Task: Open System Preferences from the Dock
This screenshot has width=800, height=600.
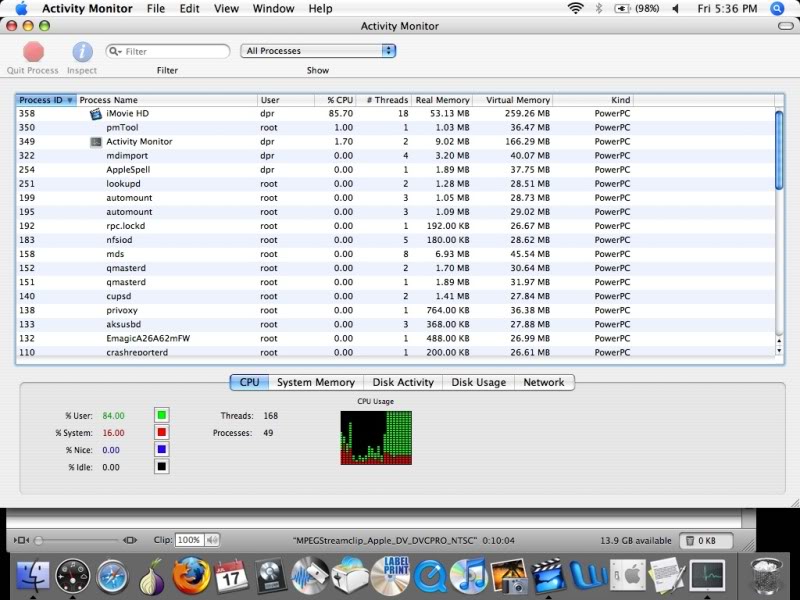Action: point(628,577)
